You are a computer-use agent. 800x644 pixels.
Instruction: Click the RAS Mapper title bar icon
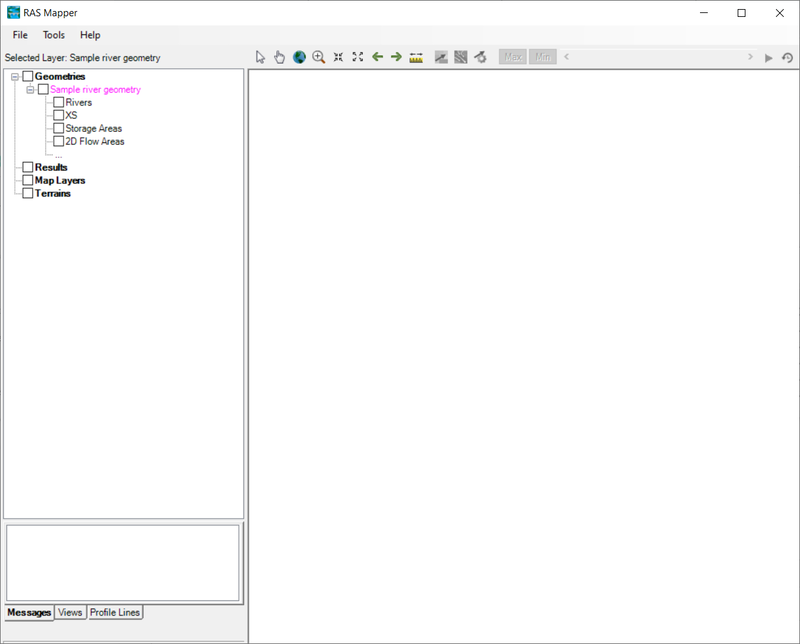[x=13, y=13]
